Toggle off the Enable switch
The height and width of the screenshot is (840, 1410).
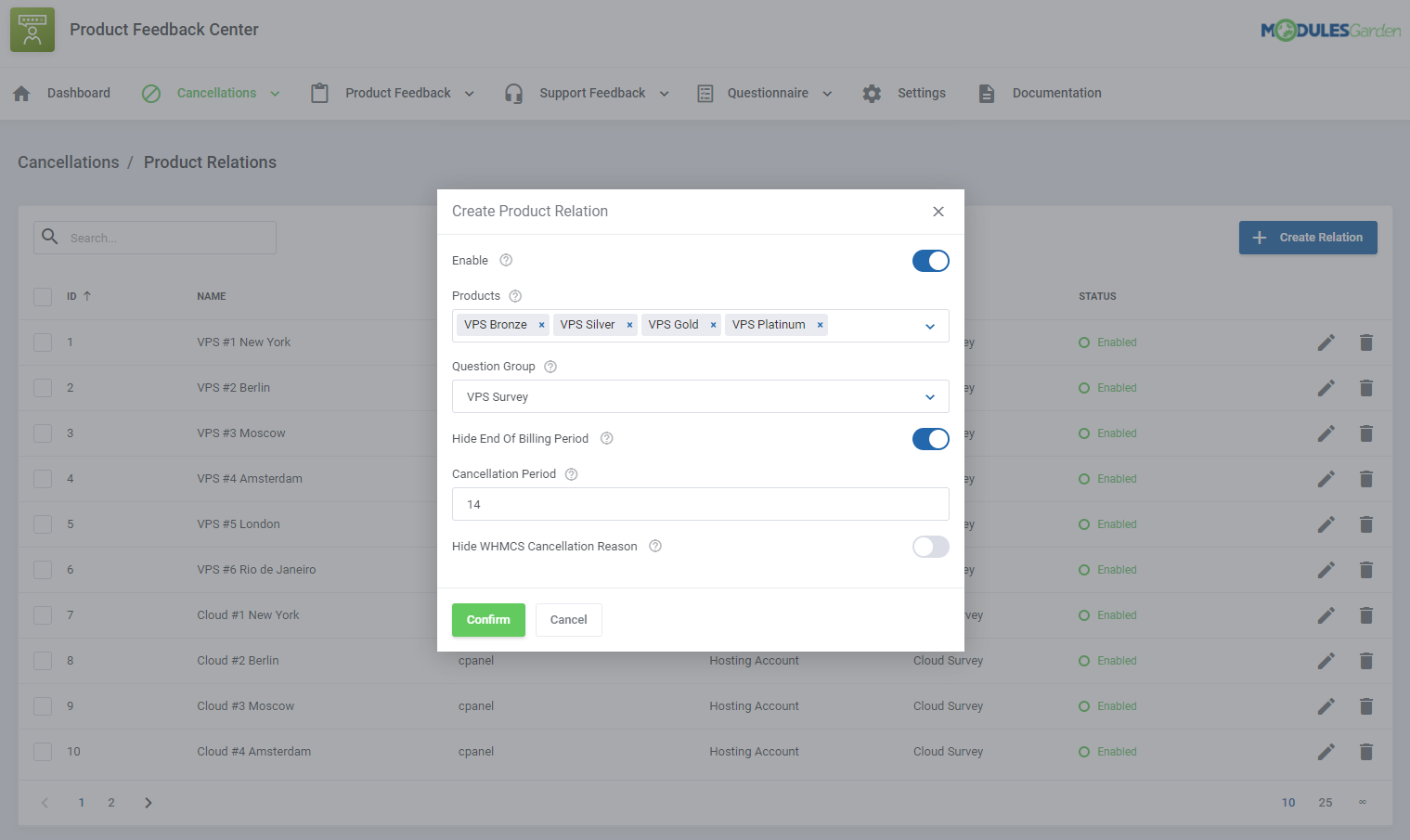[x=930, y=260]
